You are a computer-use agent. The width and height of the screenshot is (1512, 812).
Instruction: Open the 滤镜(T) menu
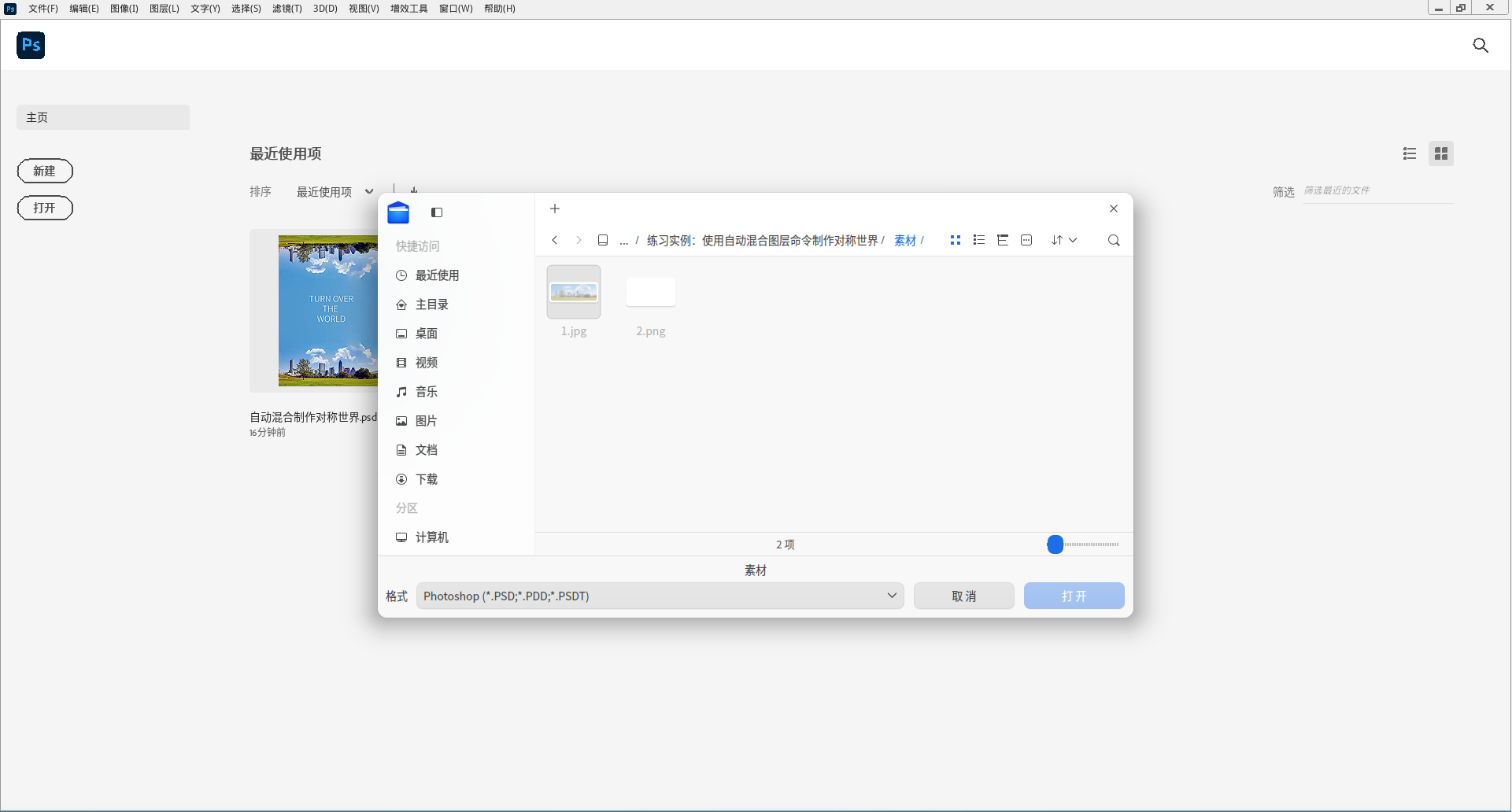coord(287,9)
